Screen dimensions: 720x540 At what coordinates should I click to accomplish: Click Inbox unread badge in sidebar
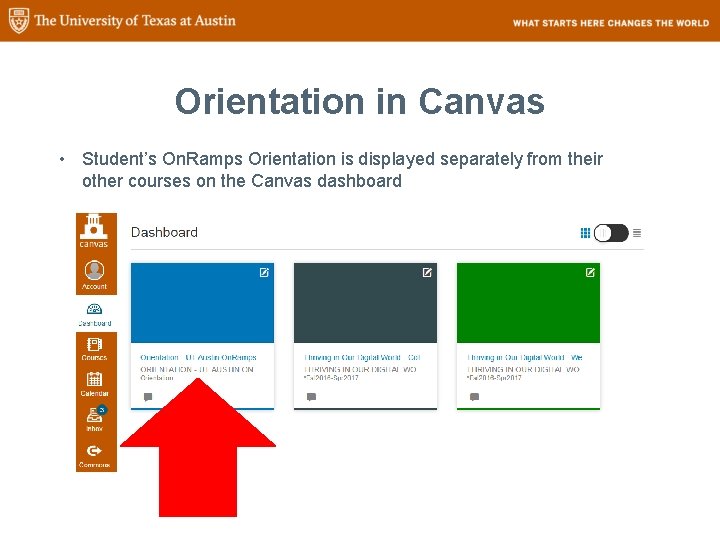click(102, 410)
